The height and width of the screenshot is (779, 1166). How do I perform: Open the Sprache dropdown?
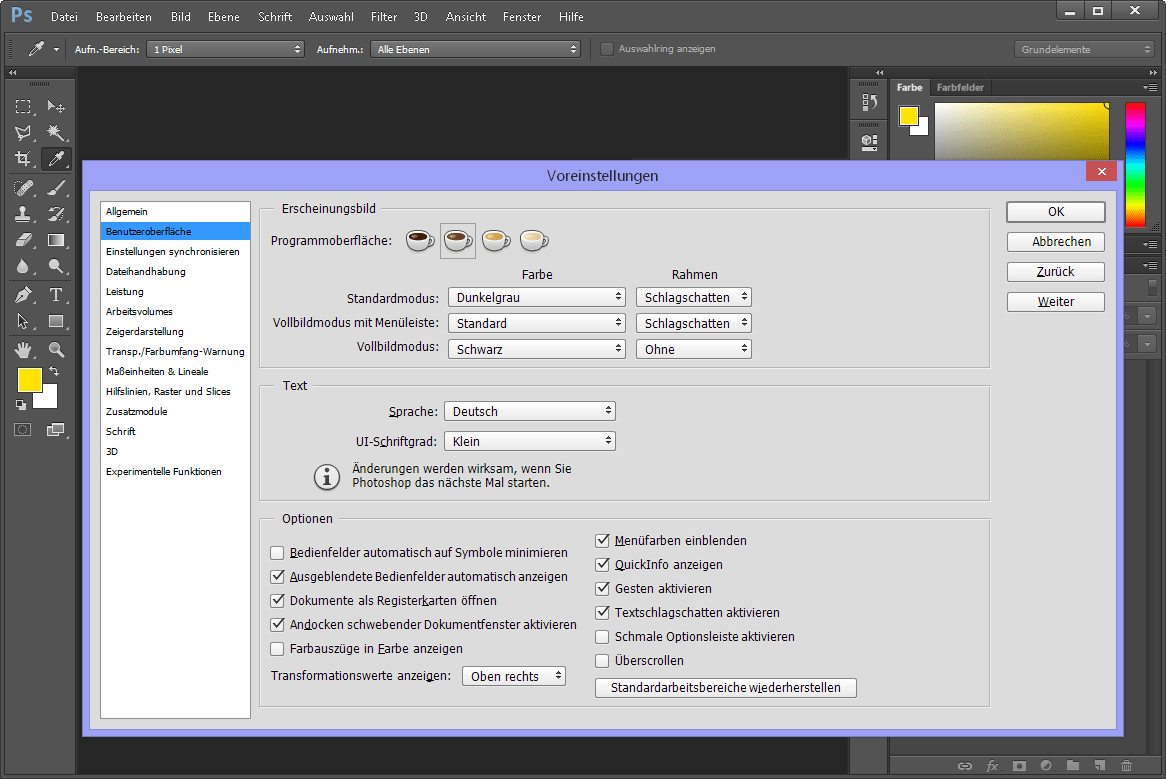pyautogui.click(x=530, y=411)
